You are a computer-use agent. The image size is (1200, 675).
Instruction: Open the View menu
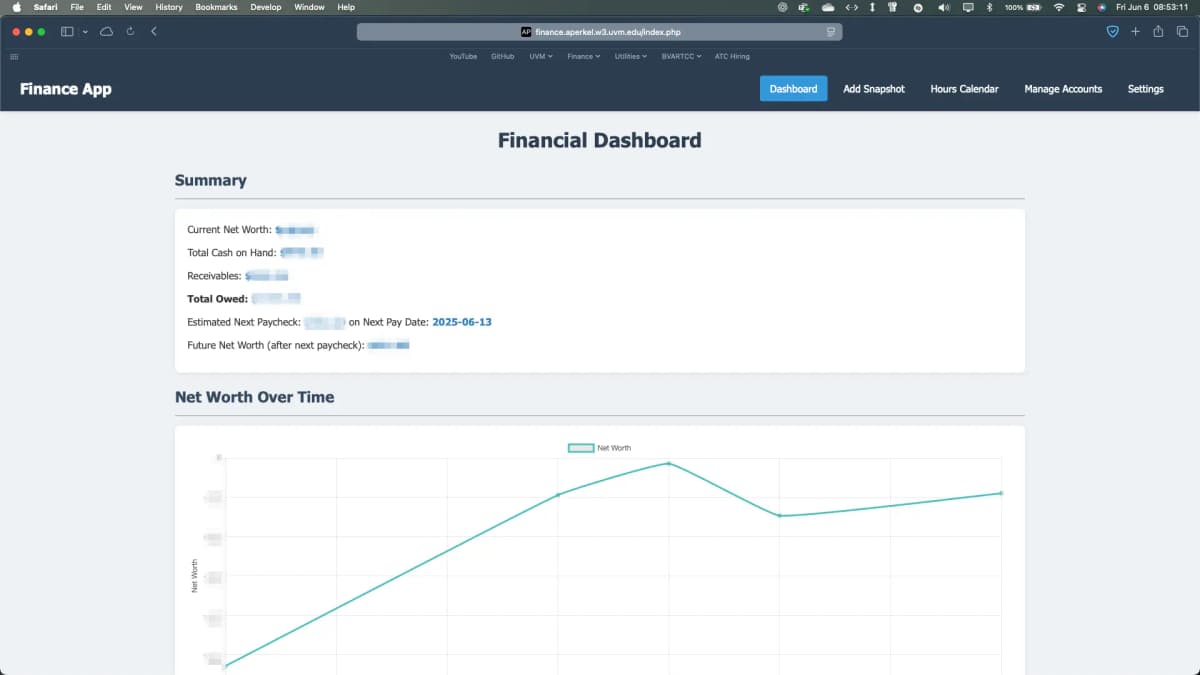pyautogui.click(x=133, y=7)
